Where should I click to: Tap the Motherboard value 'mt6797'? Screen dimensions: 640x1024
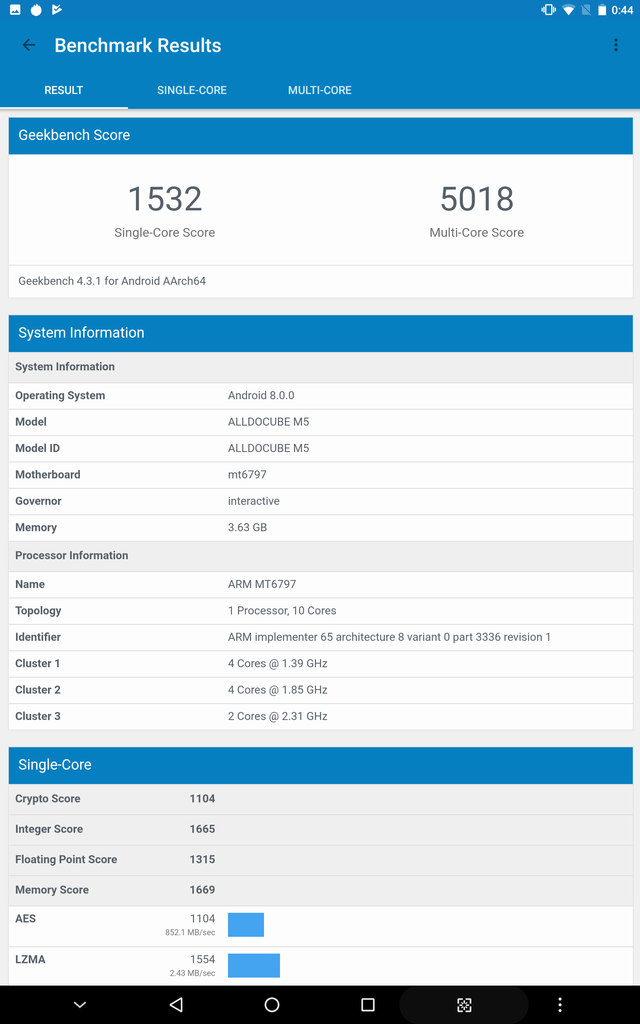click(247, 475)
